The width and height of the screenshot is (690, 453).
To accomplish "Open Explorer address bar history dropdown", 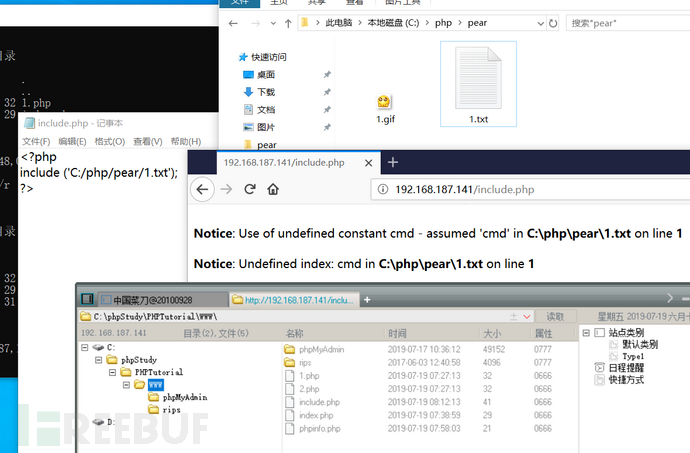I will [x=540, y=23].
